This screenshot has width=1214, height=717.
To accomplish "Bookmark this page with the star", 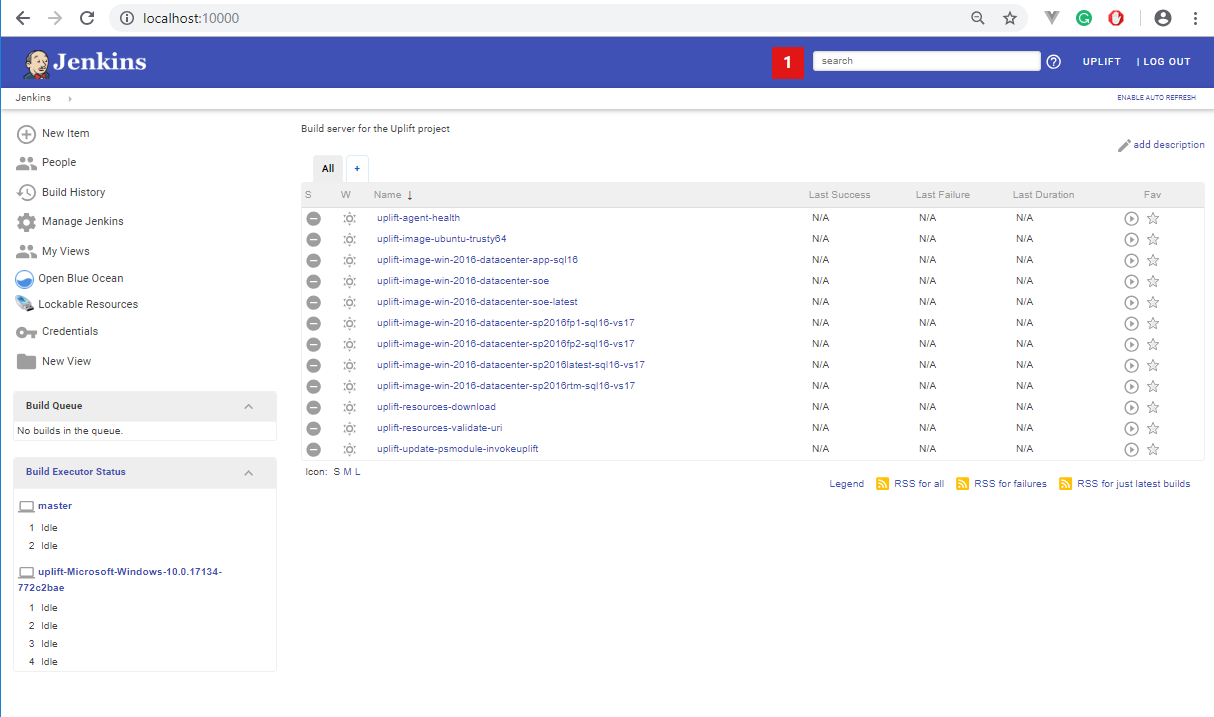I will pyautogui.click(x=1010, y=18).
